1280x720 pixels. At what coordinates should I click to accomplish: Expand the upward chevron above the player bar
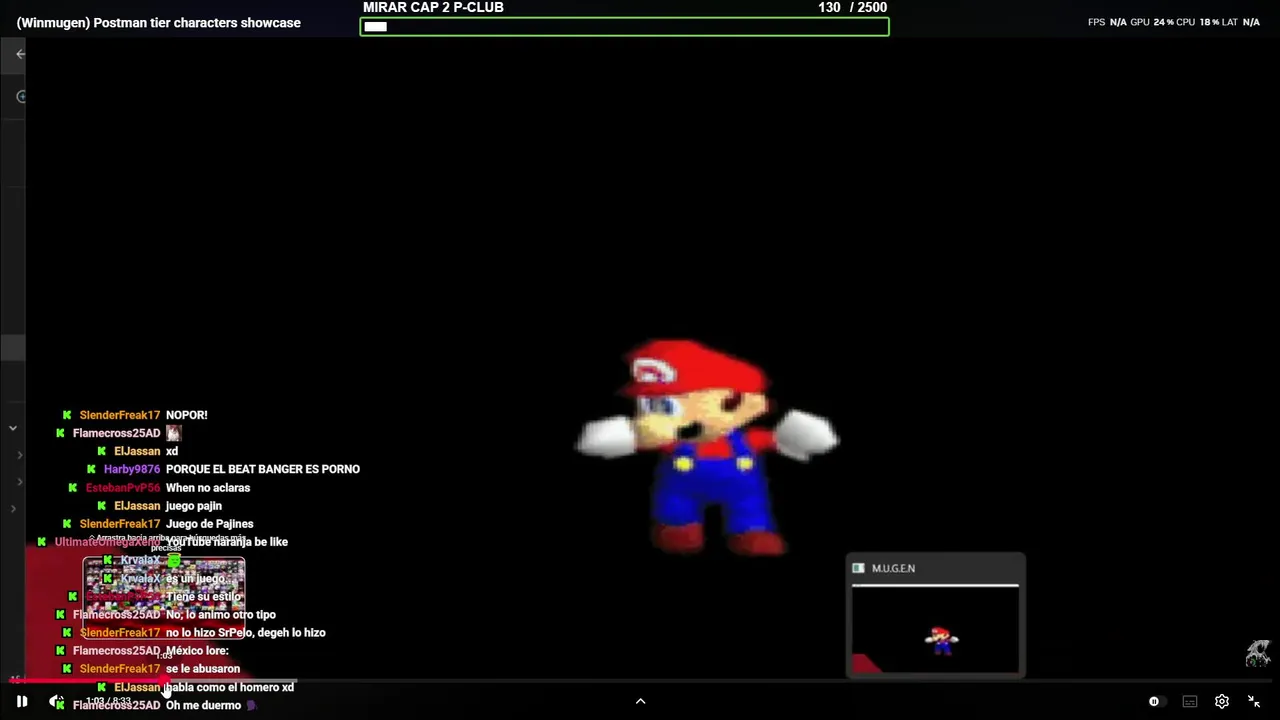pos(641,701)
